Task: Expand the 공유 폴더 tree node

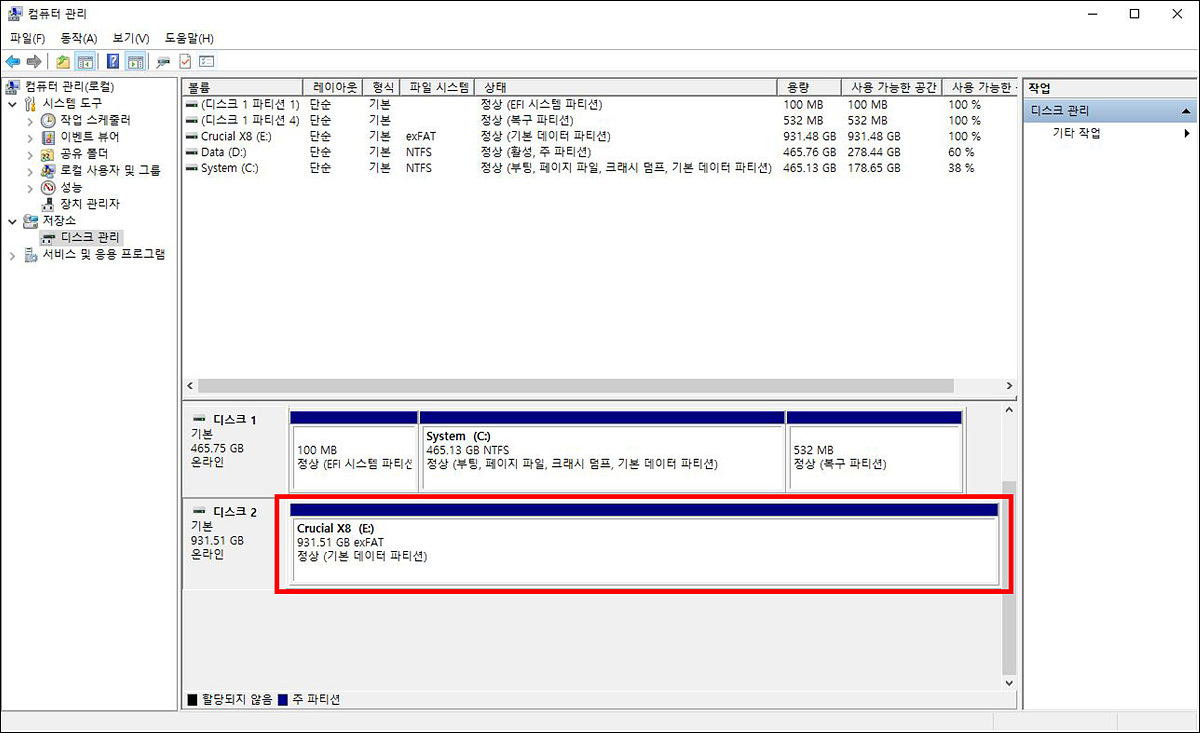Action: point(30,154)
